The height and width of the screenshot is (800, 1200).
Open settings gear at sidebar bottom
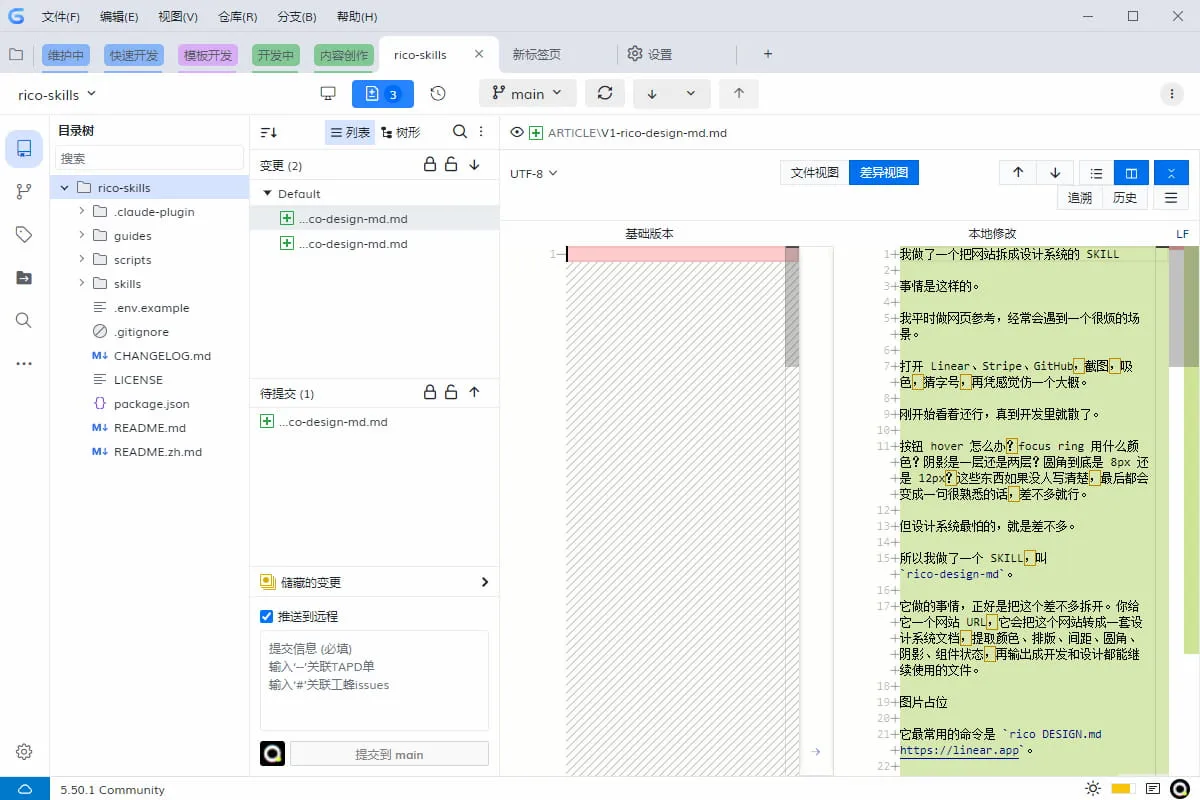(x=24, y=752)
